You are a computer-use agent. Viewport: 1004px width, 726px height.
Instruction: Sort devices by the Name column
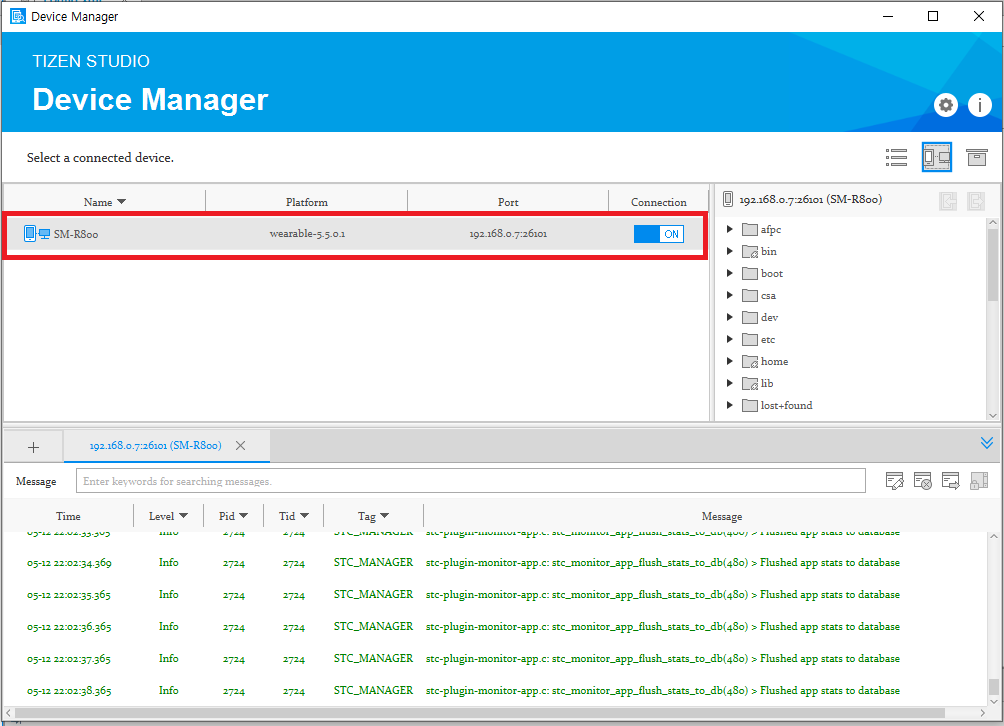point(104,202)
